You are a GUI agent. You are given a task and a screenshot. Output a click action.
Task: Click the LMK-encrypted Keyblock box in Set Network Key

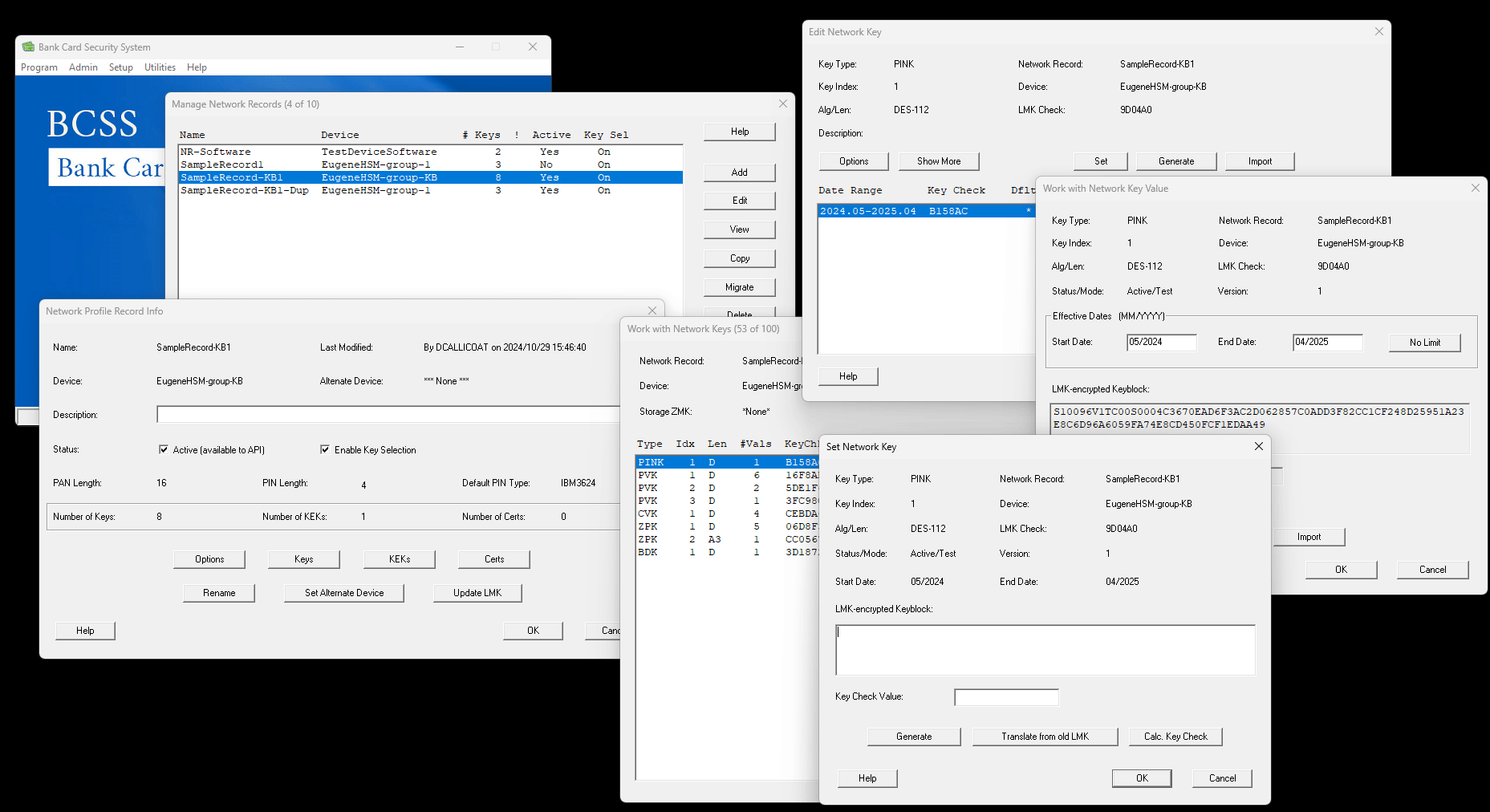click(1045, 650)
